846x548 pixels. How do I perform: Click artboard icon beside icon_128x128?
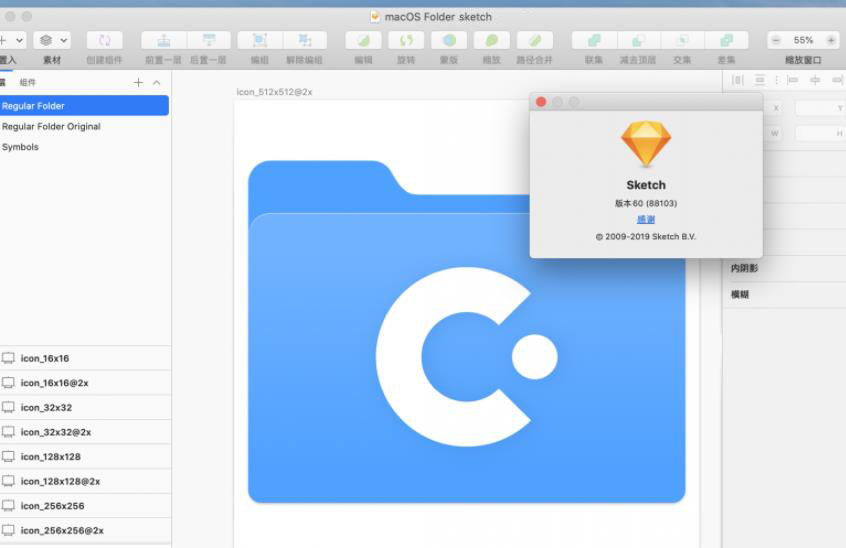[x=8, y=456]
